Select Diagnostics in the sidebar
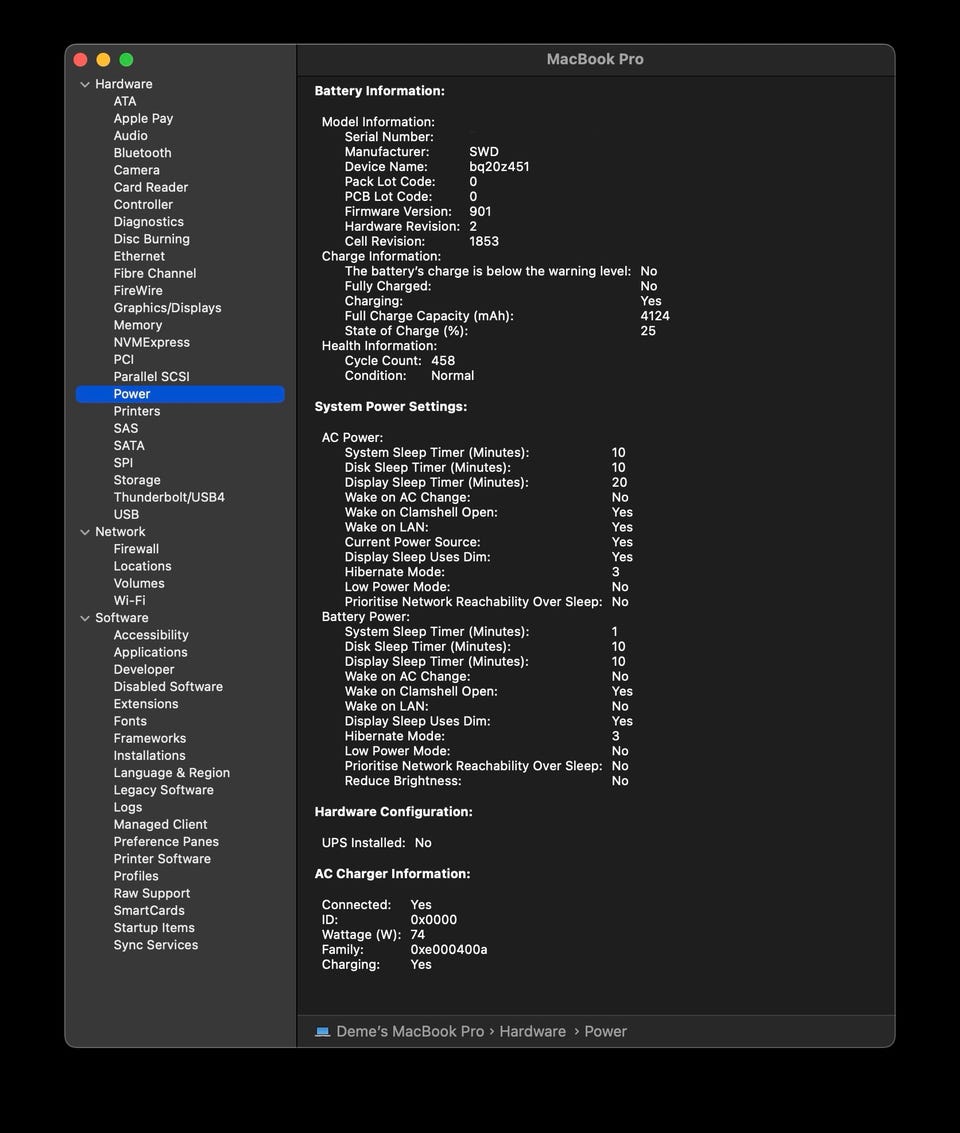The height and width of the screenshot is (1133, 960). (148, 222)
